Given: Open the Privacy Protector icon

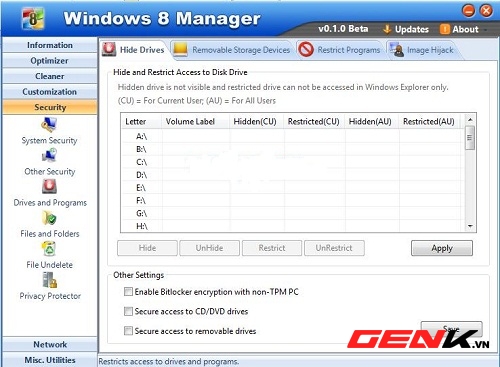Looking at the screenshot, I should tap(50, 280).
